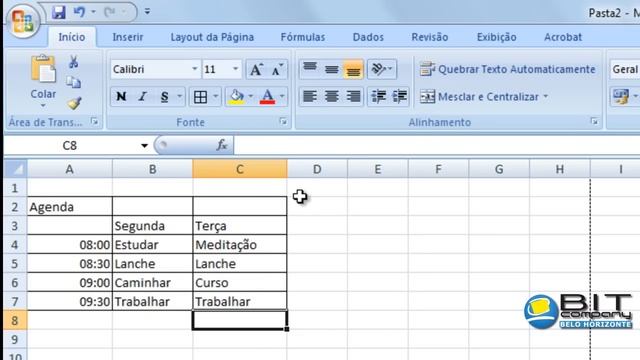
Task: Increase font size with large A
Action: 256,69
